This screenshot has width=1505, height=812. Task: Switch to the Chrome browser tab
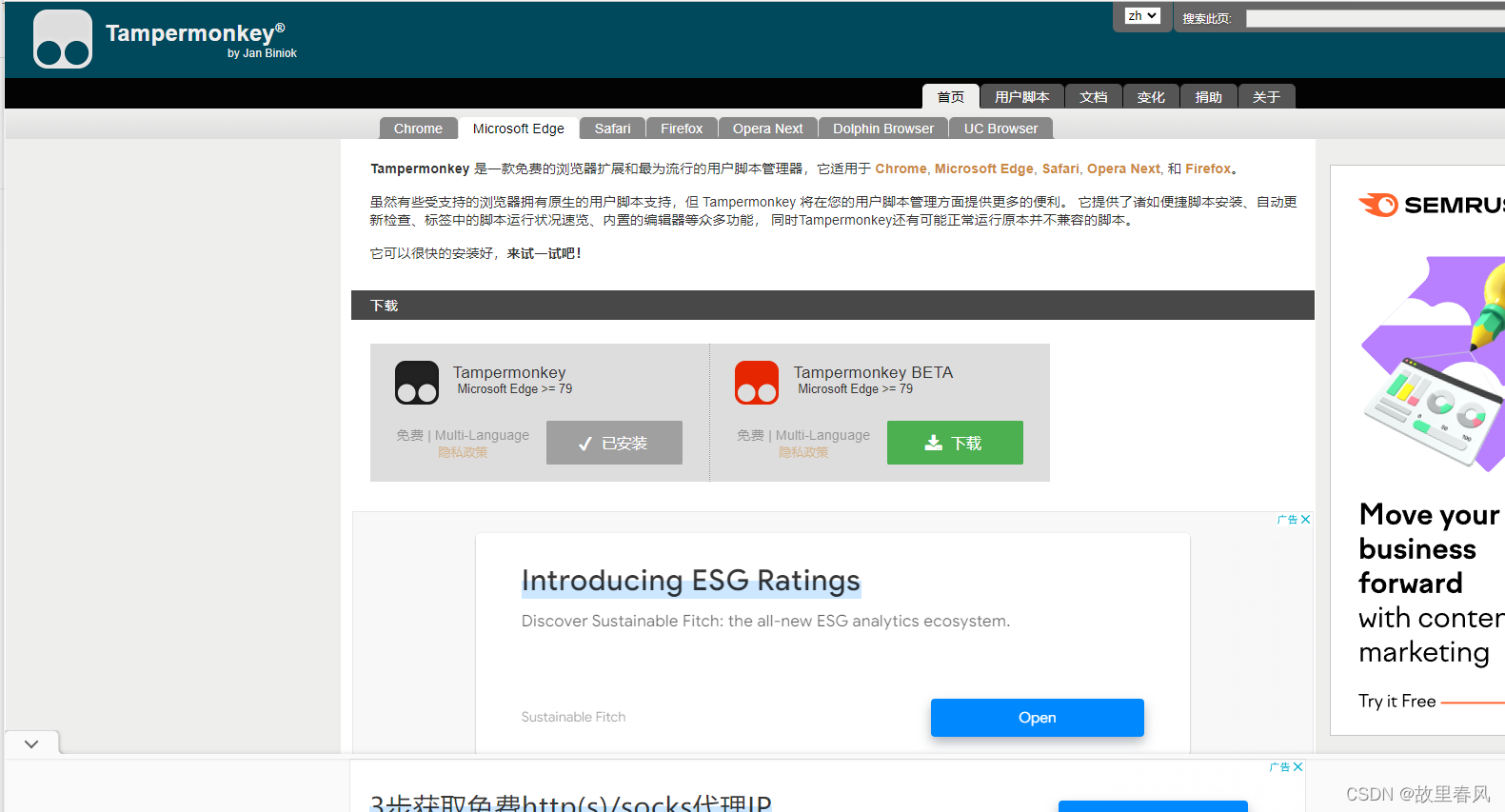point(418,129)
